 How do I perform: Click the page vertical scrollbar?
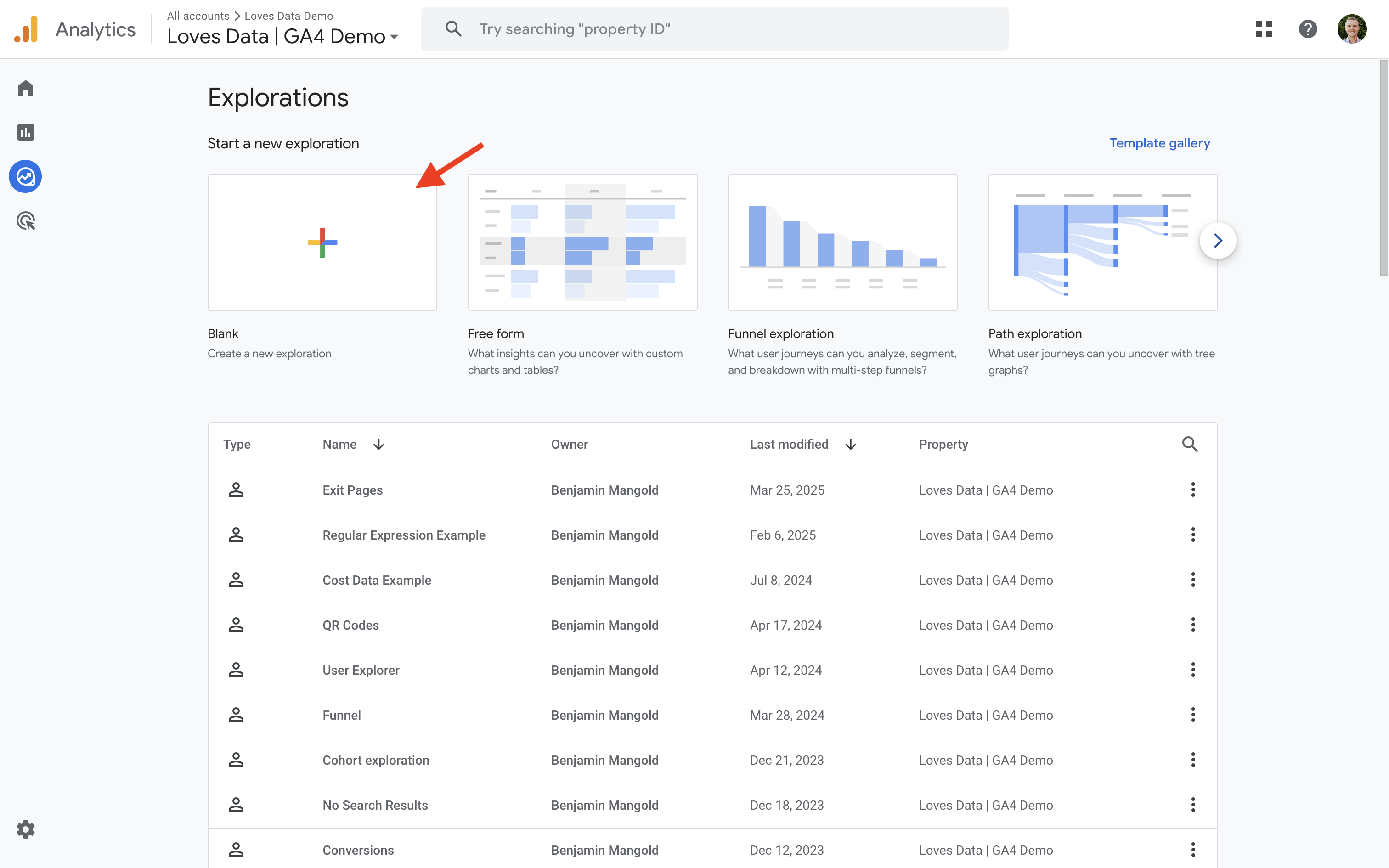click(x=1383, y=168)
